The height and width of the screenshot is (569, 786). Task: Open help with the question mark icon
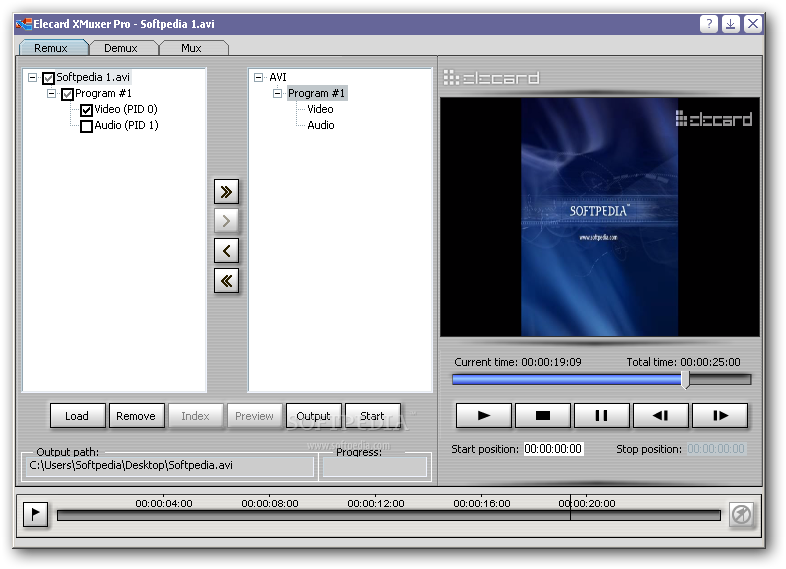click(709, 24)
